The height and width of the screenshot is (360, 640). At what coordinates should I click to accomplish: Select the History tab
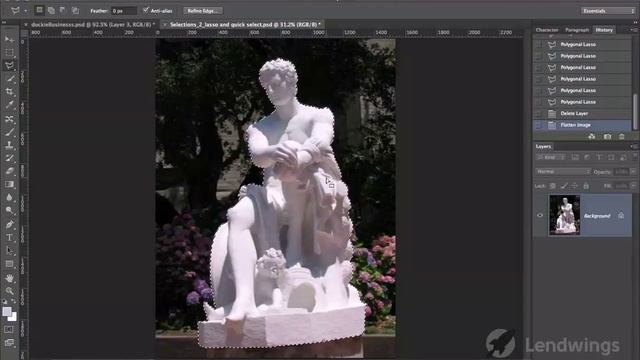(604, 30)
